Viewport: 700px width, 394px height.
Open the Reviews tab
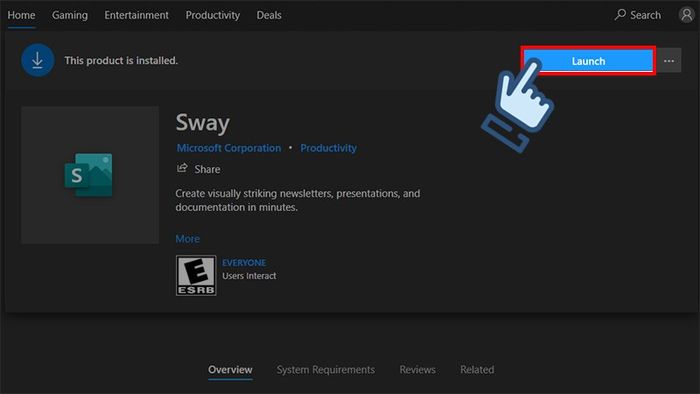(x=417, y=370)
